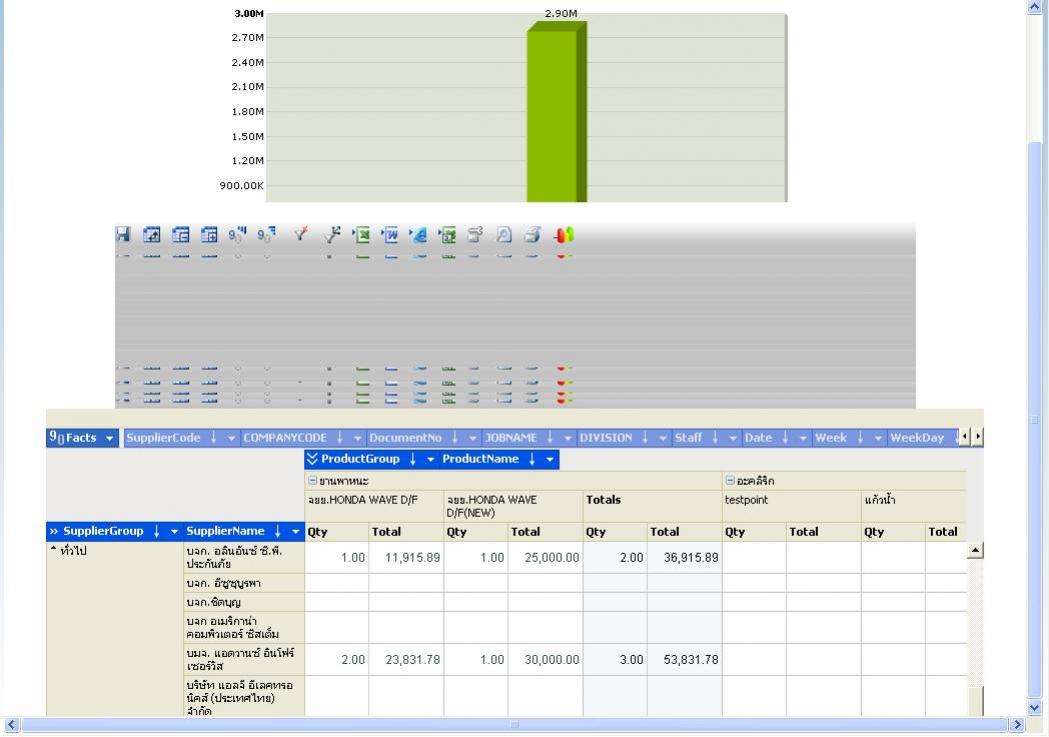The image size is (1049, 737).
Task: Click the green spreadsheet icon left of printer-stack icon
Action: point(448,234)
